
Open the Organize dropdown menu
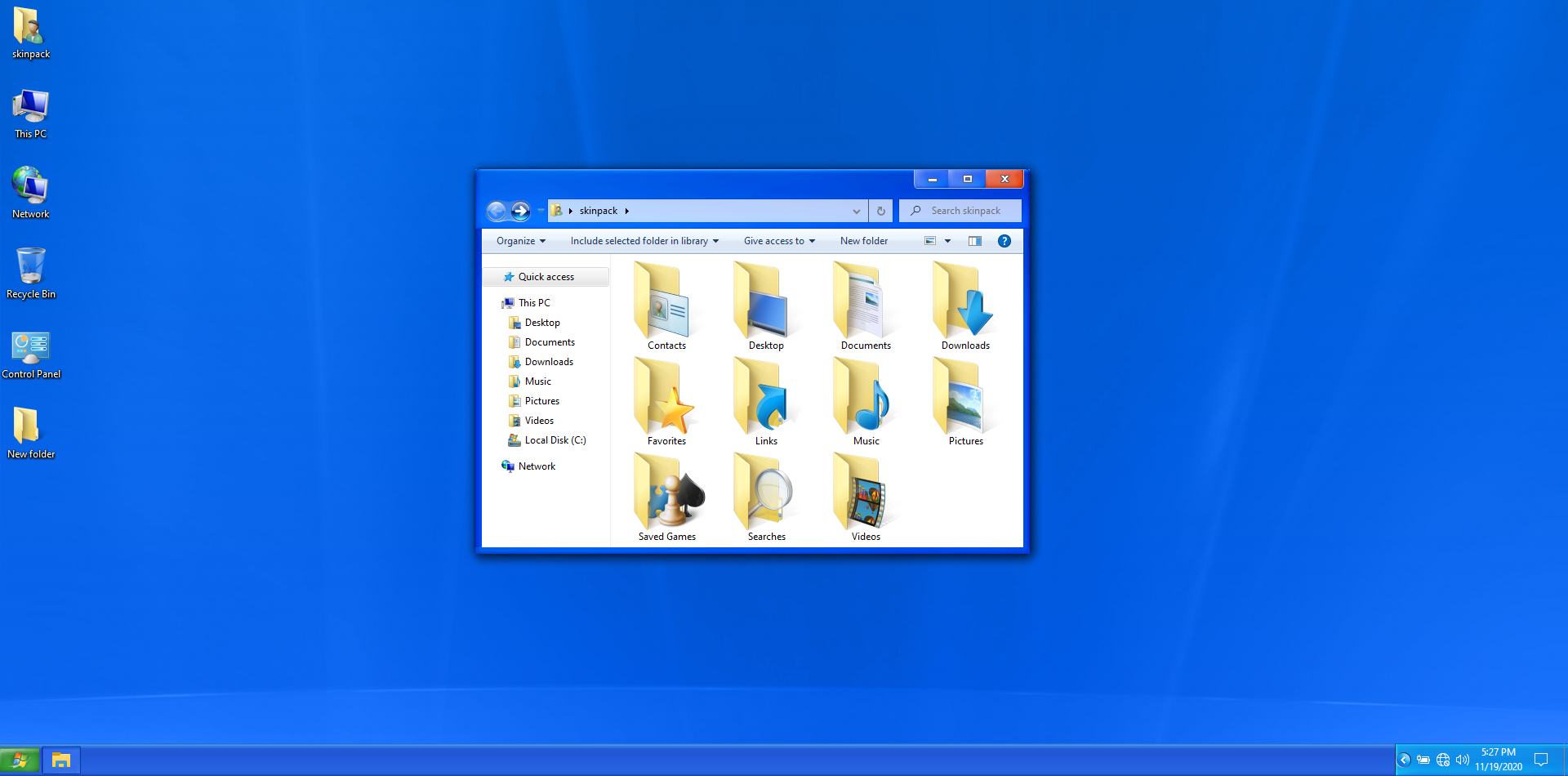pyautogui.click(x=520, y=241)
